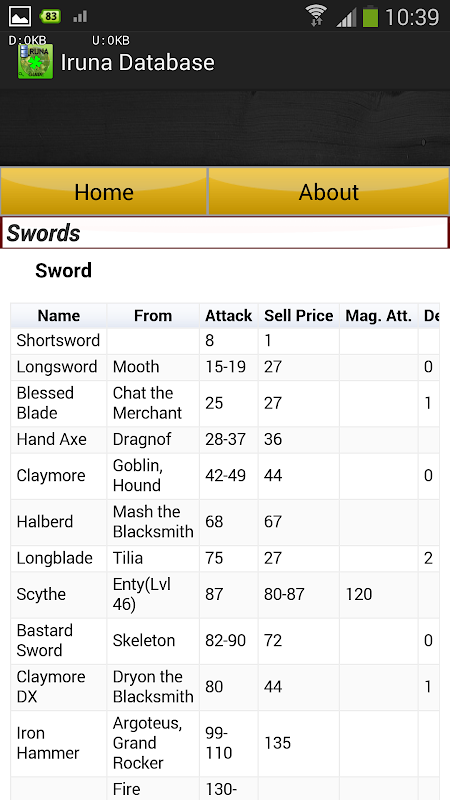Tap the green battery 83 notification icon
Viewport: 450px width, 800px height.
[x=50, y=16]
